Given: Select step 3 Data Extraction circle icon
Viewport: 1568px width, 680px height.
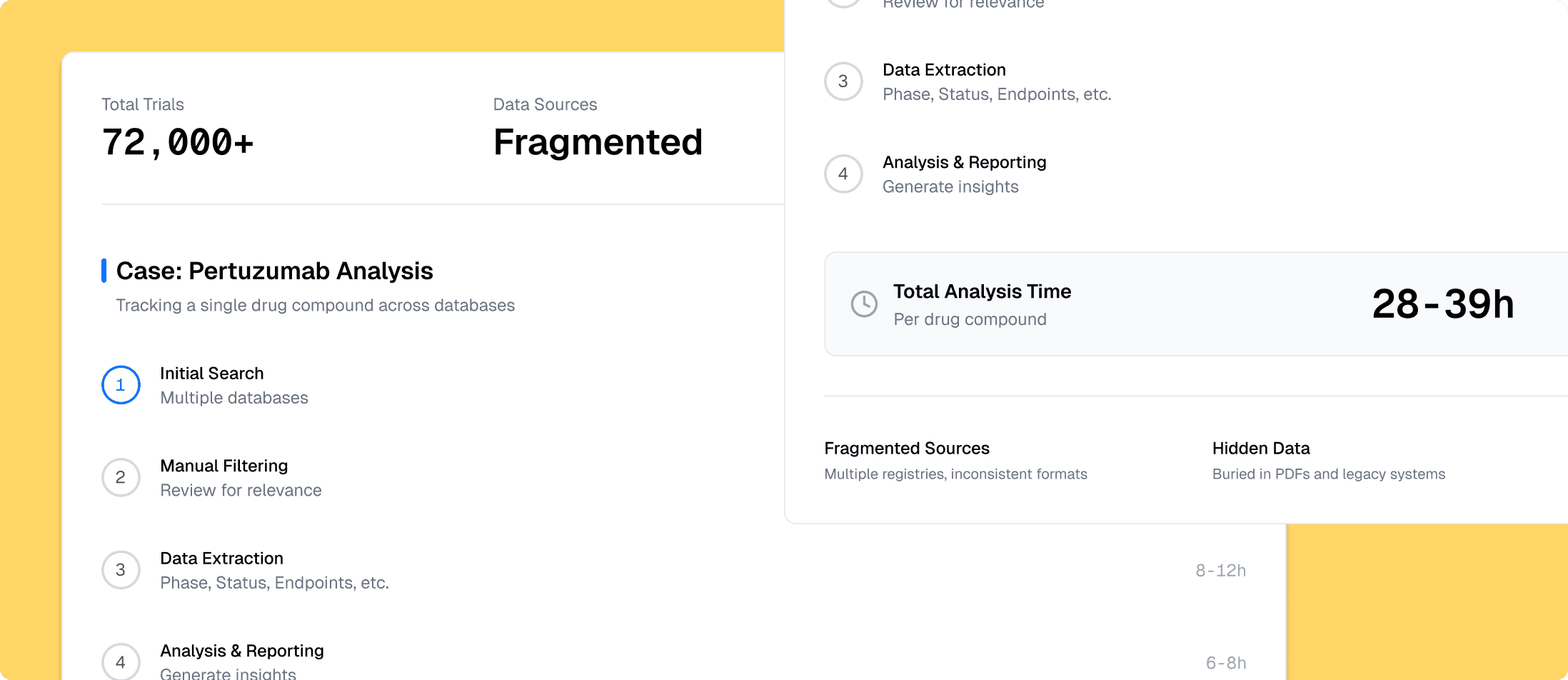Looking at the screenshot, I should [x=121, y=570].
